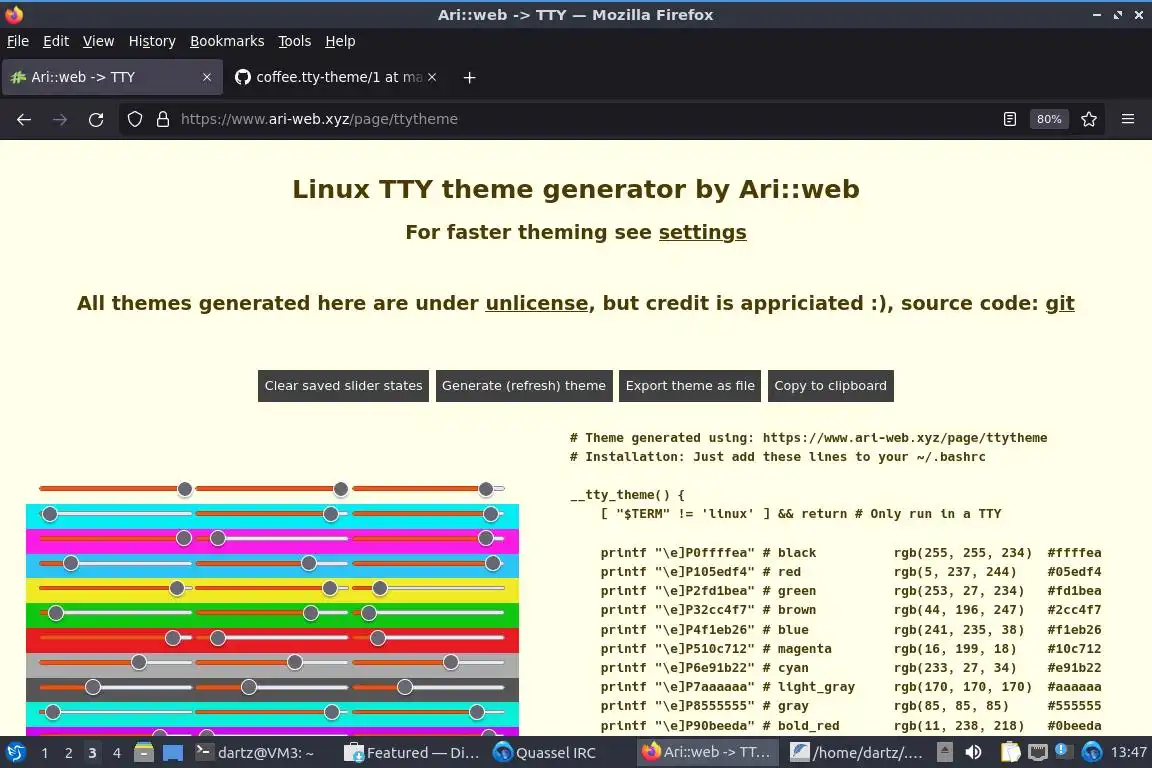Open the update notifier tray icon
The height and width of the screenshot is (768, 1152).
[x=1062, y=750]
